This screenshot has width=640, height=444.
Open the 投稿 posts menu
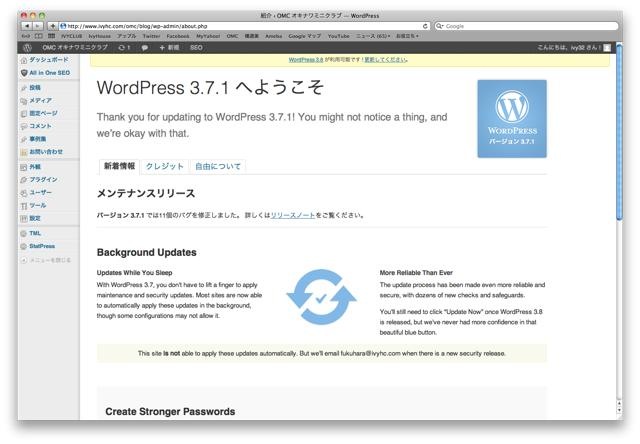tap(35, 88)
